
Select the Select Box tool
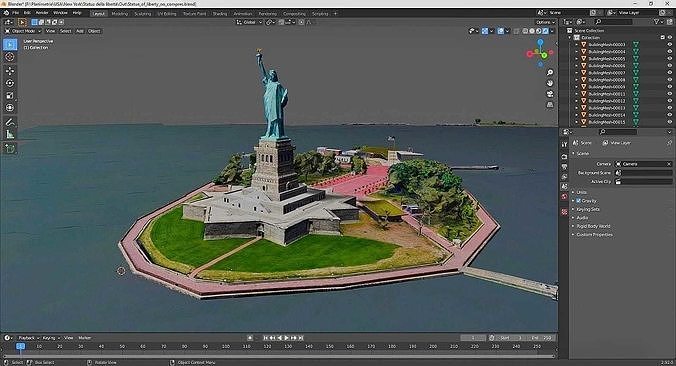click(x=10, y=44)
